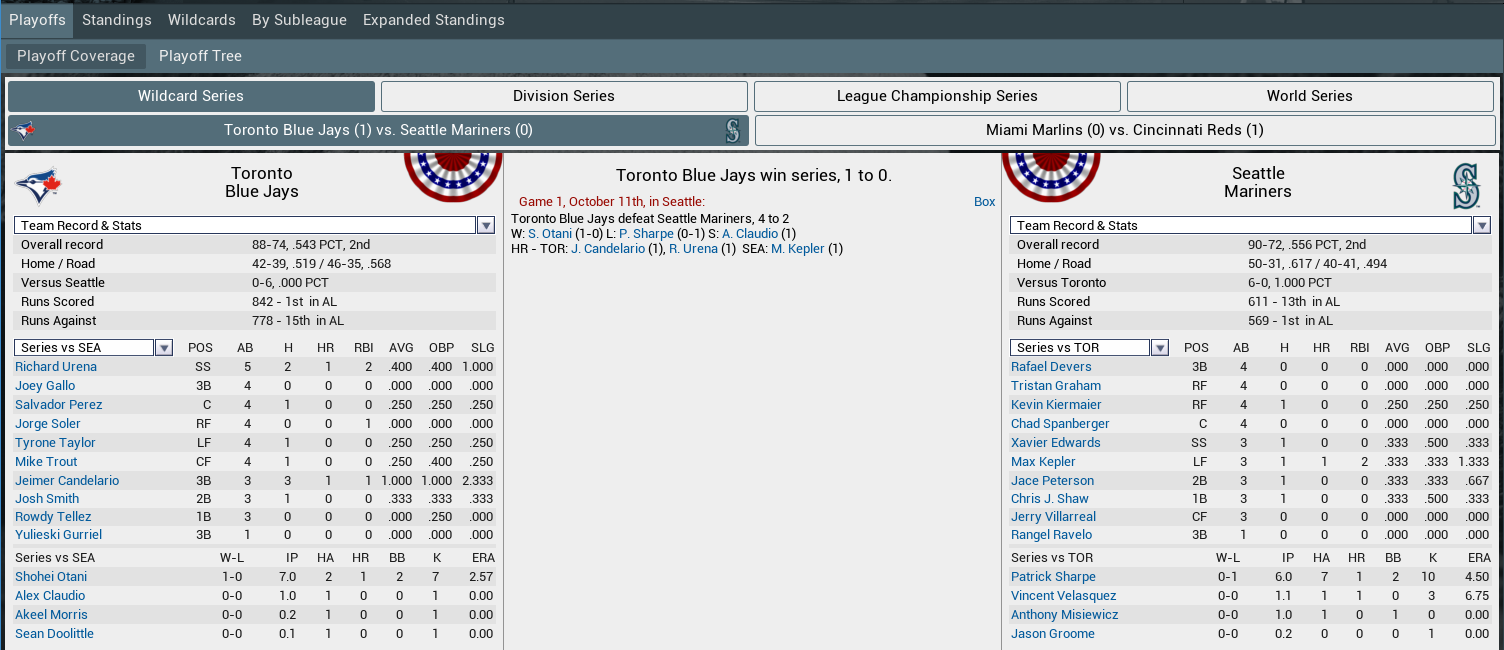
Task: Click the Wildcards tab
Action: (x=202, y=20)
